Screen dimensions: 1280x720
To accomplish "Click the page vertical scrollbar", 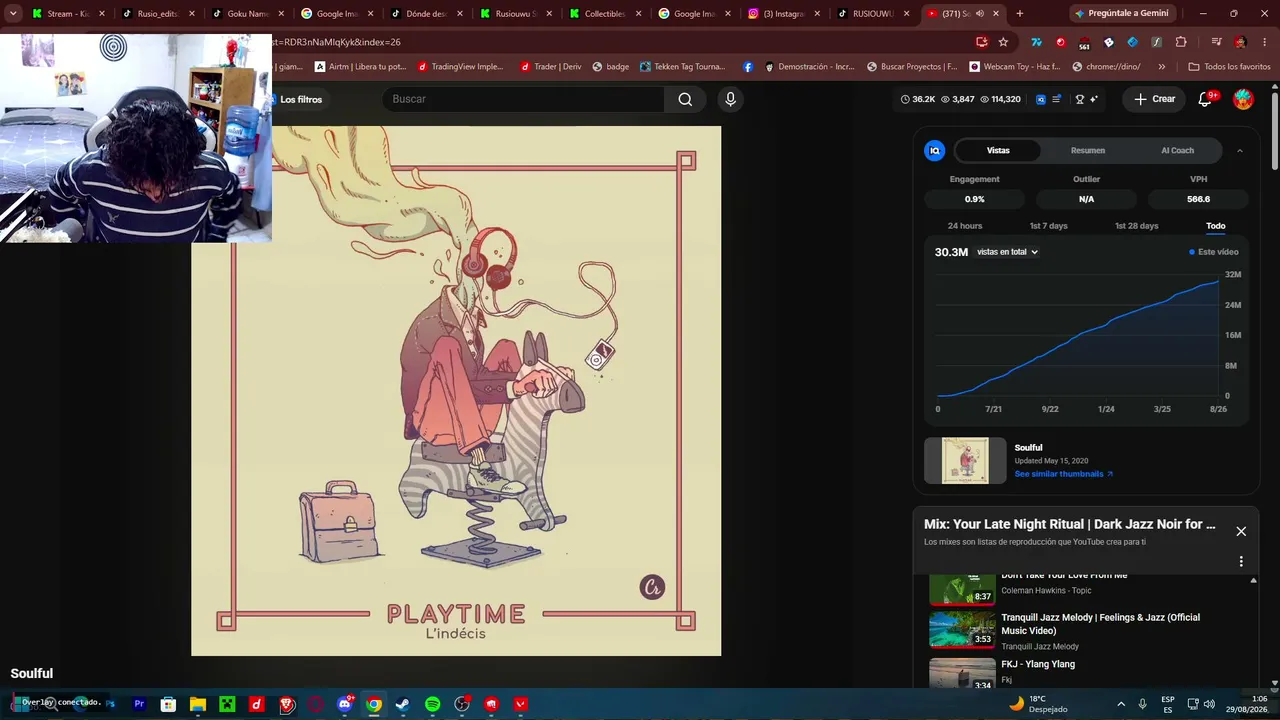I will [1275, 130].
